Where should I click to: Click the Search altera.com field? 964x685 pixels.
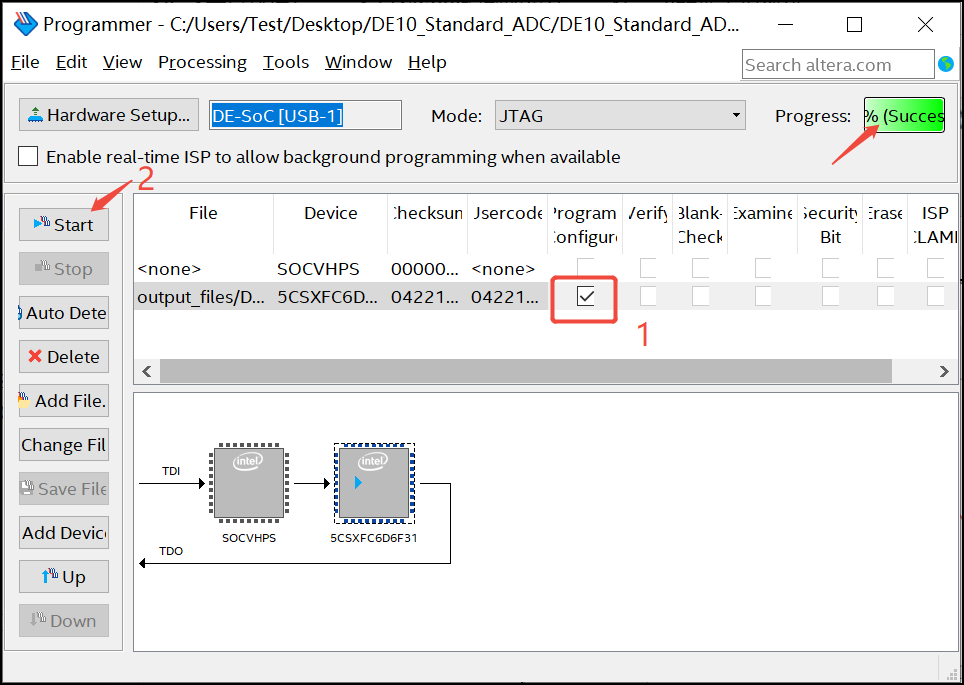[838, 65]
